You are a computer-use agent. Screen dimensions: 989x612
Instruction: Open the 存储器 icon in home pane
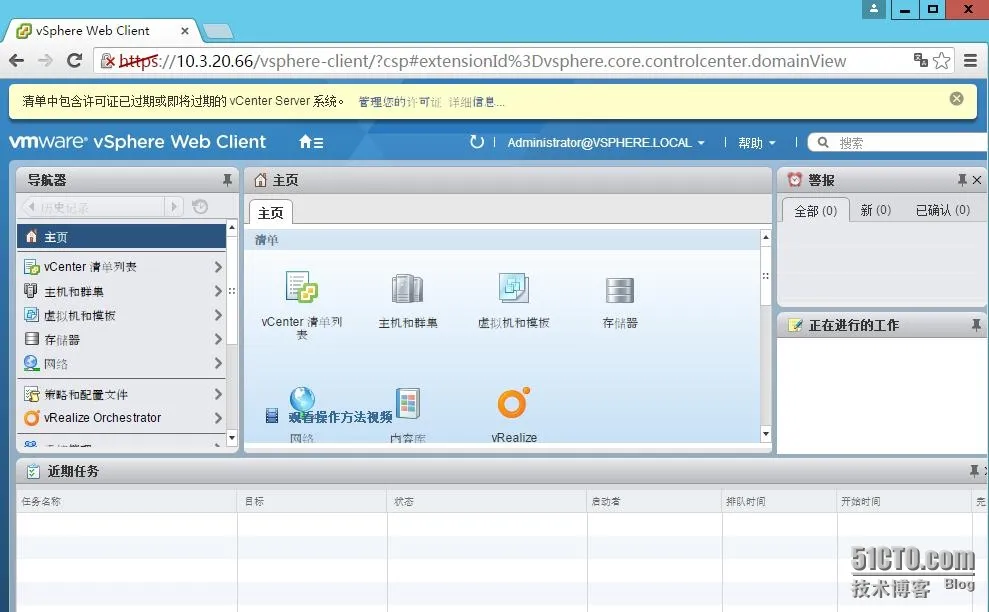[x=619, y=290]
